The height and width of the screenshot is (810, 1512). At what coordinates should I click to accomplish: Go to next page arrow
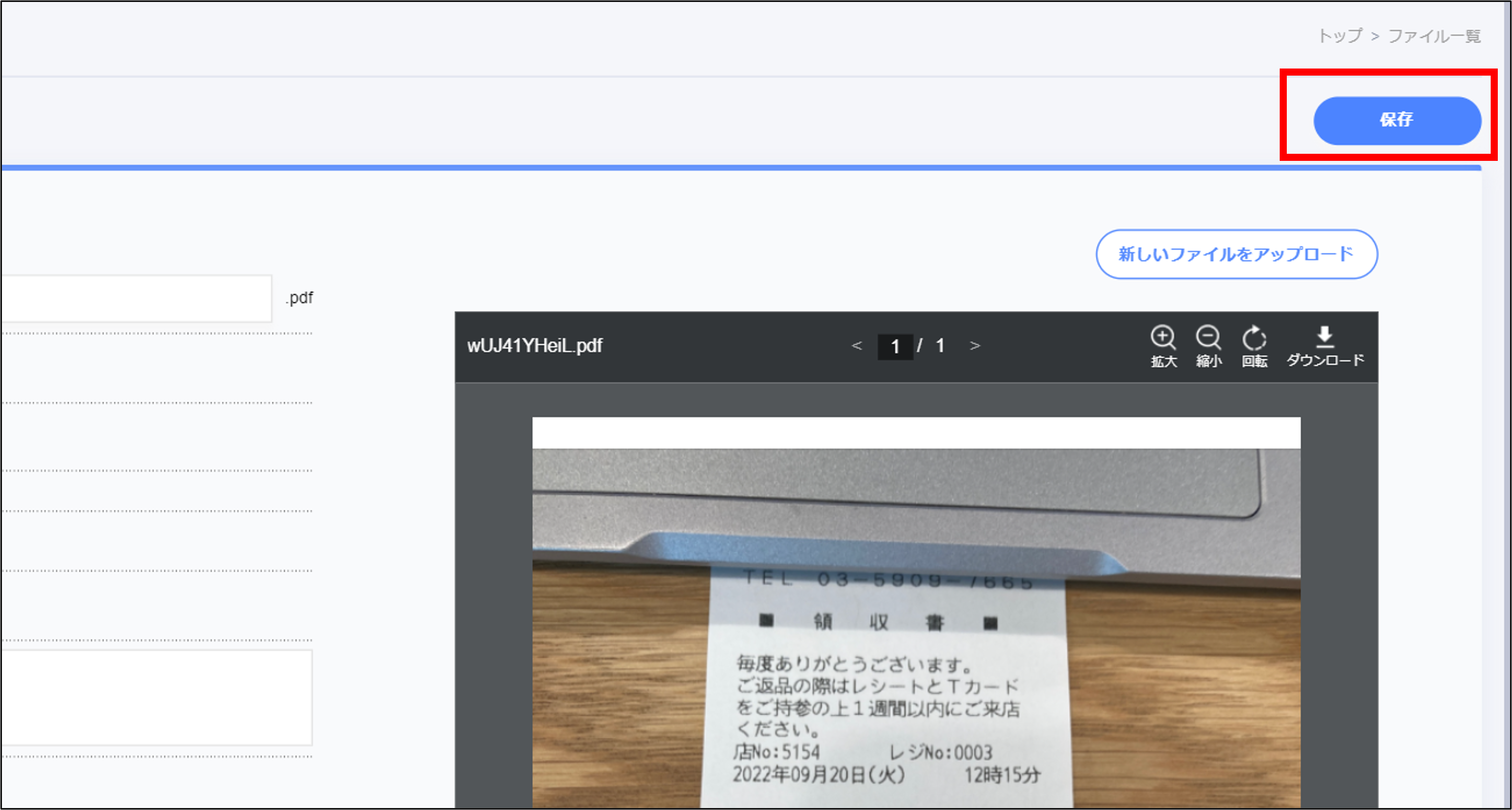pos(975,346)
